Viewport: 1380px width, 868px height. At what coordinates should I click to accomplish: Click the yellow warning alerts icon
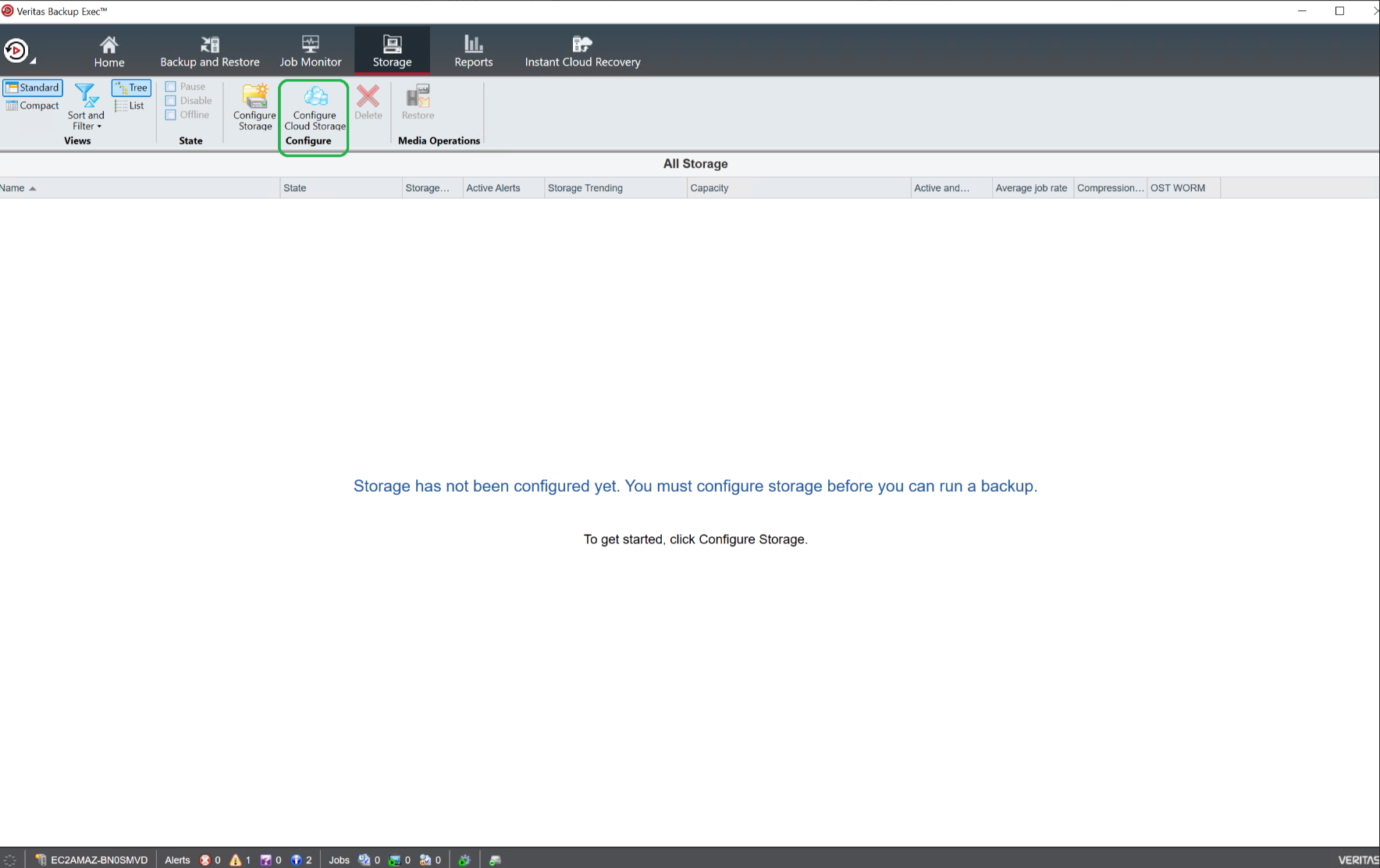(236, 860)
